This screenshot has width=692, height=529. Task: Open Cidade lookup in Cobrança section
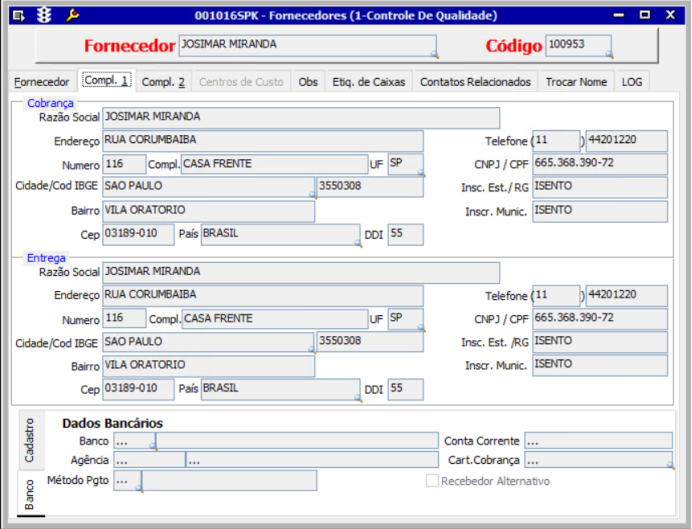312,195
